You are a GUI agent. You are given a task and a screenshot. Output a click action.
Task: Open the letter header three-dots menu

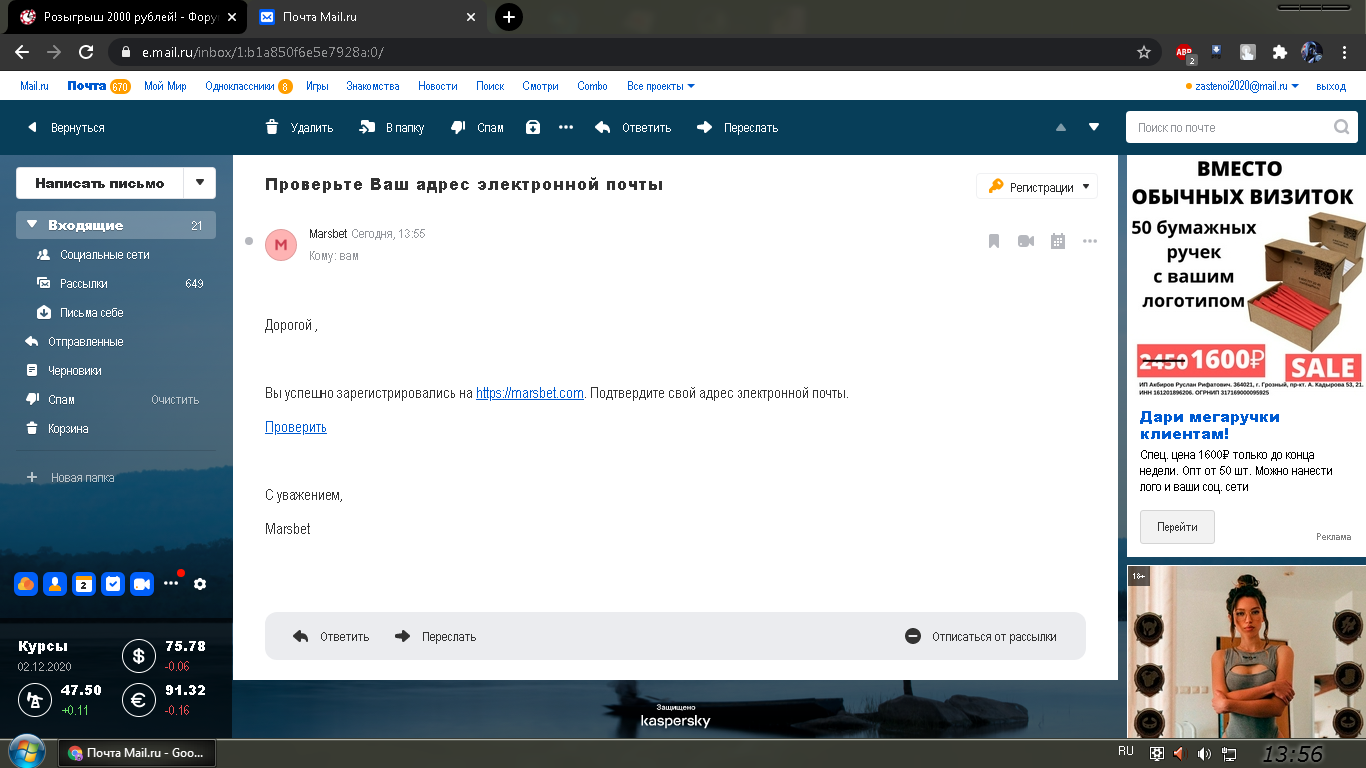pyautogui.click(x=1090, y=241)
